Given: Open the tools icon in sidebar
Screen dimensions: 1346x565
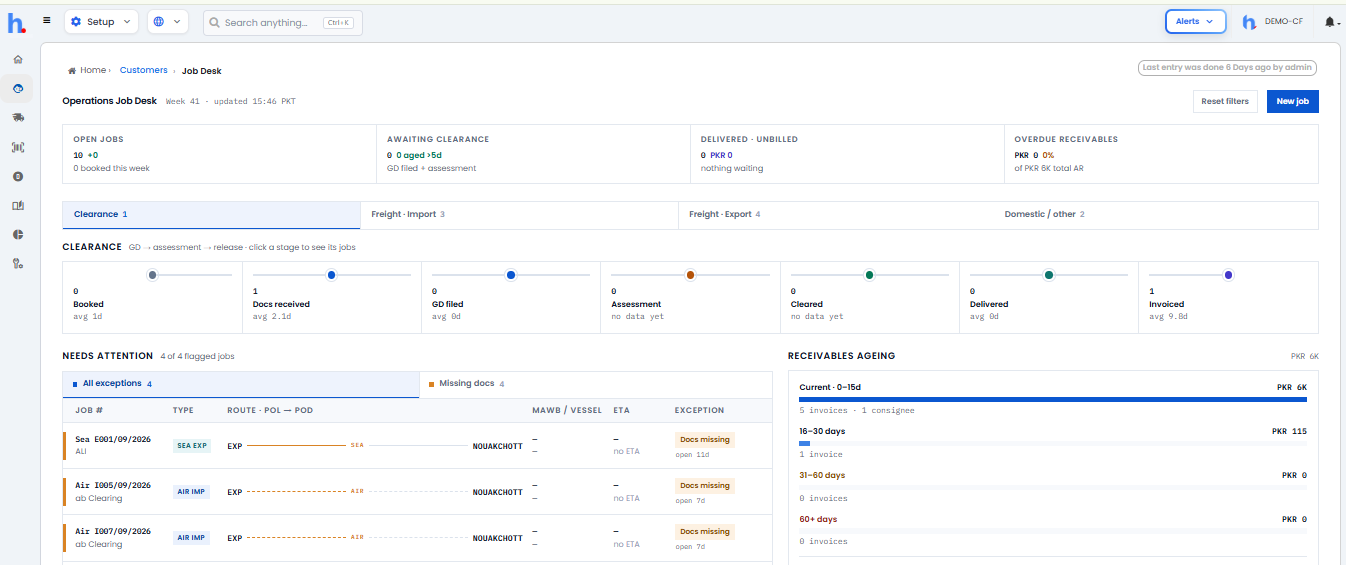Looking at the screenshot, I should point(18,263).
